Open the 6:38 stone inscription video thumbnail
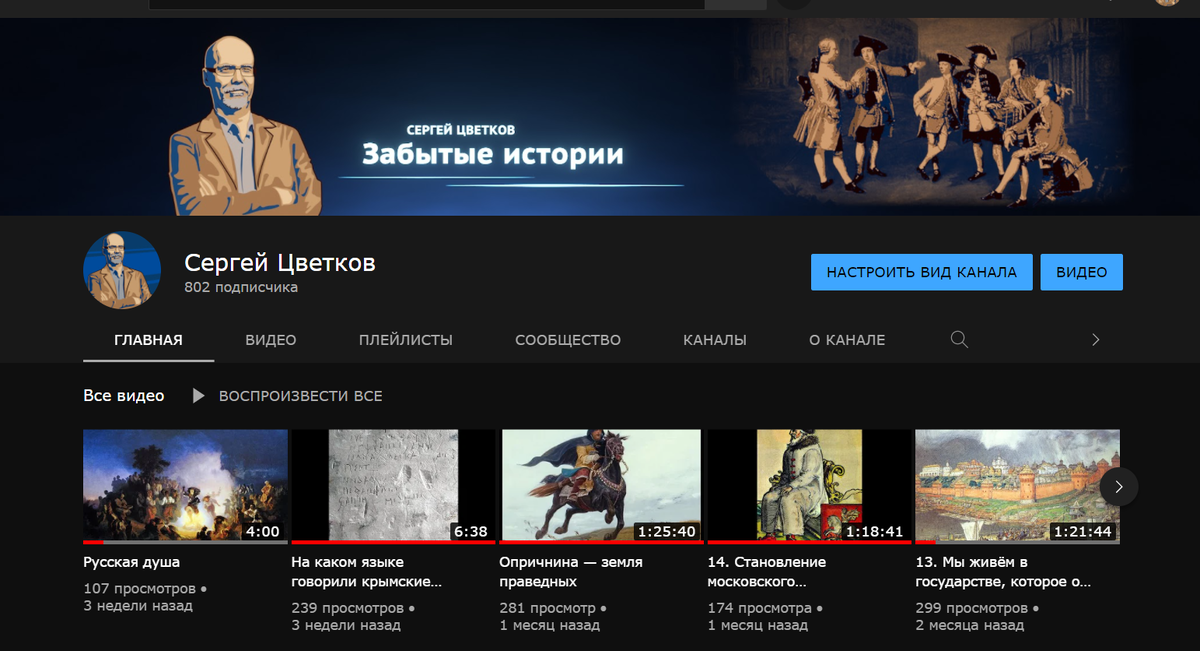 pos(393,487)
